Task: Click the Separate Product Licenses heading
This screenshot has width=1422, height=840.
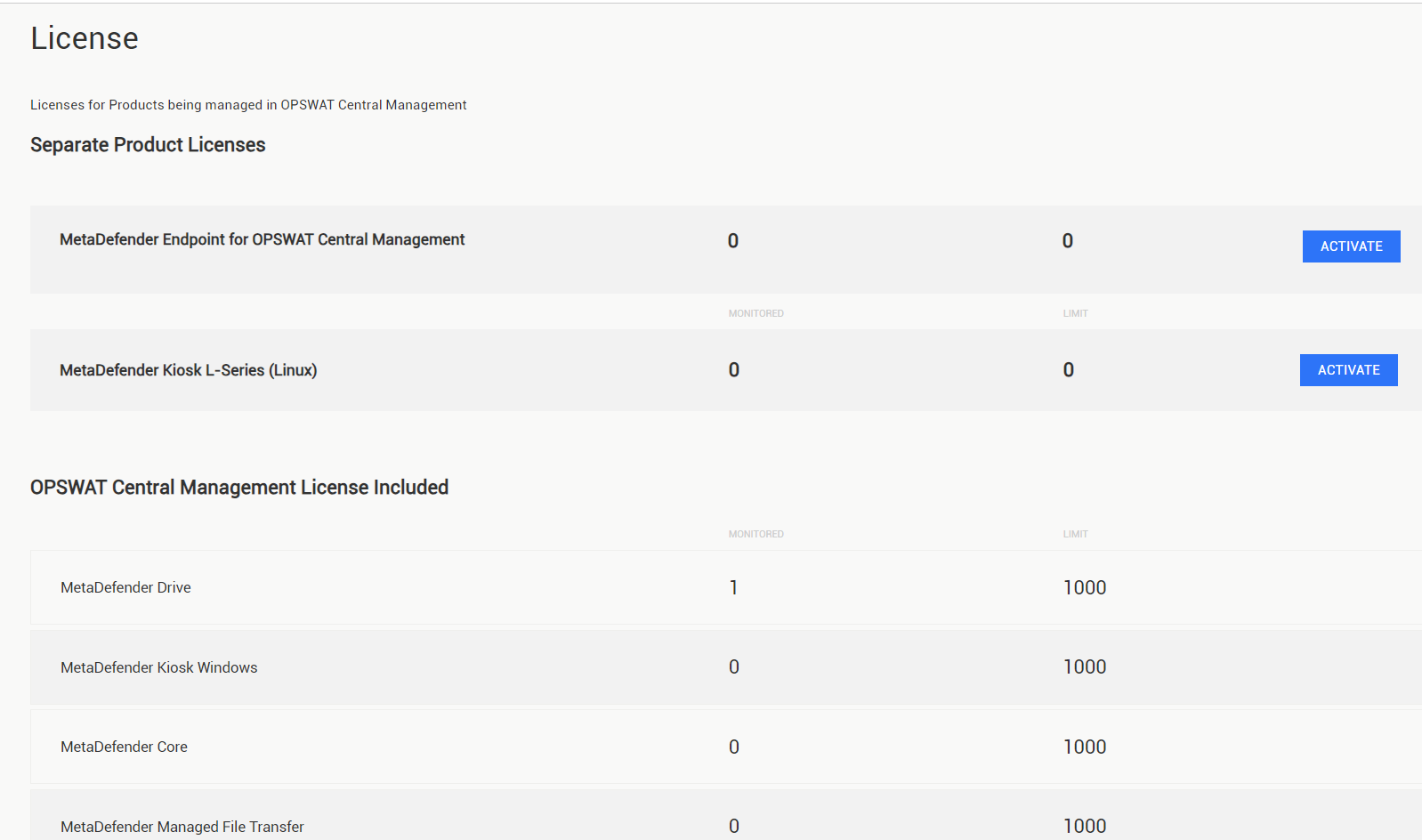Action: pos(148,145)
